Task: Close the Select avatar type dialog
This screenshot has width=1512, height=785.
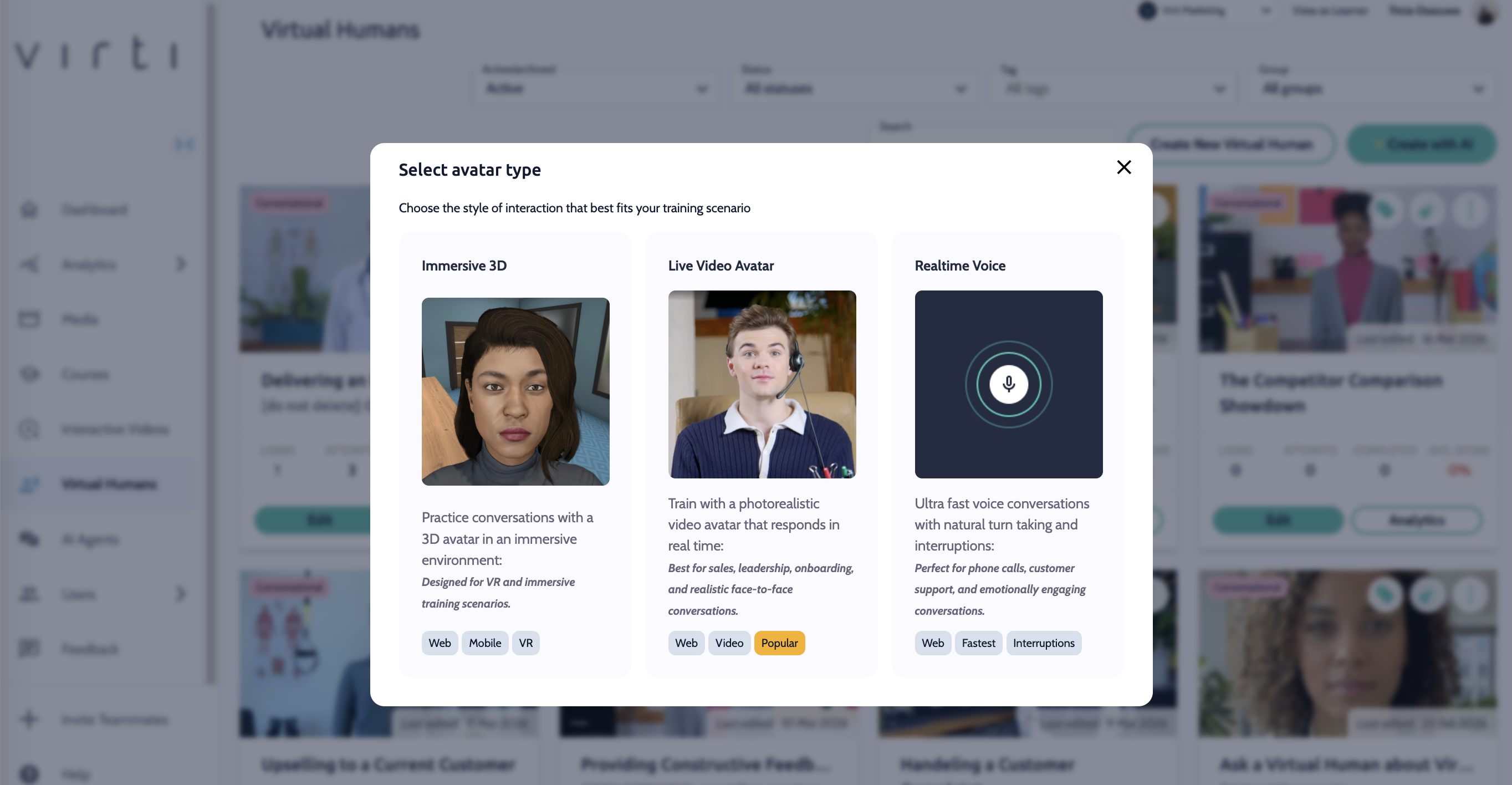Action: tap(1123, 167)
